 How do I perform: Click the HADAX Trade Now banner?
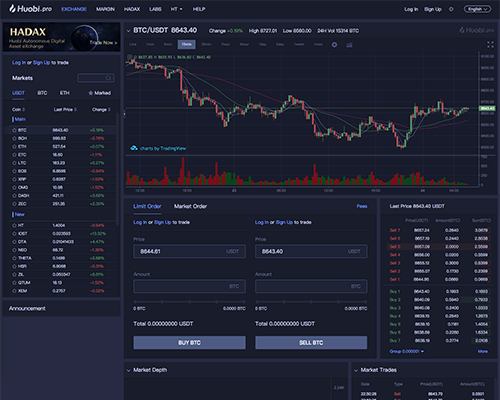click(x=62, y=37)
